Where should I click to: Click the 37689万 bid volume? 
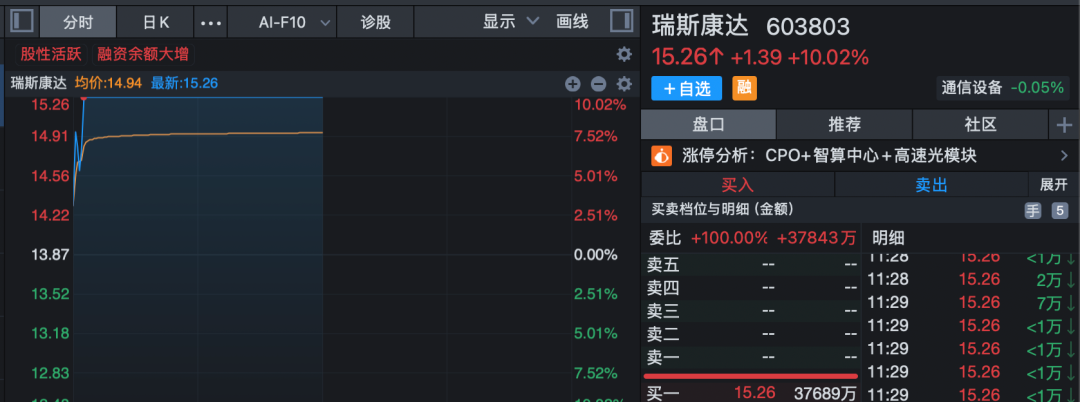click(x=824, y=393)
